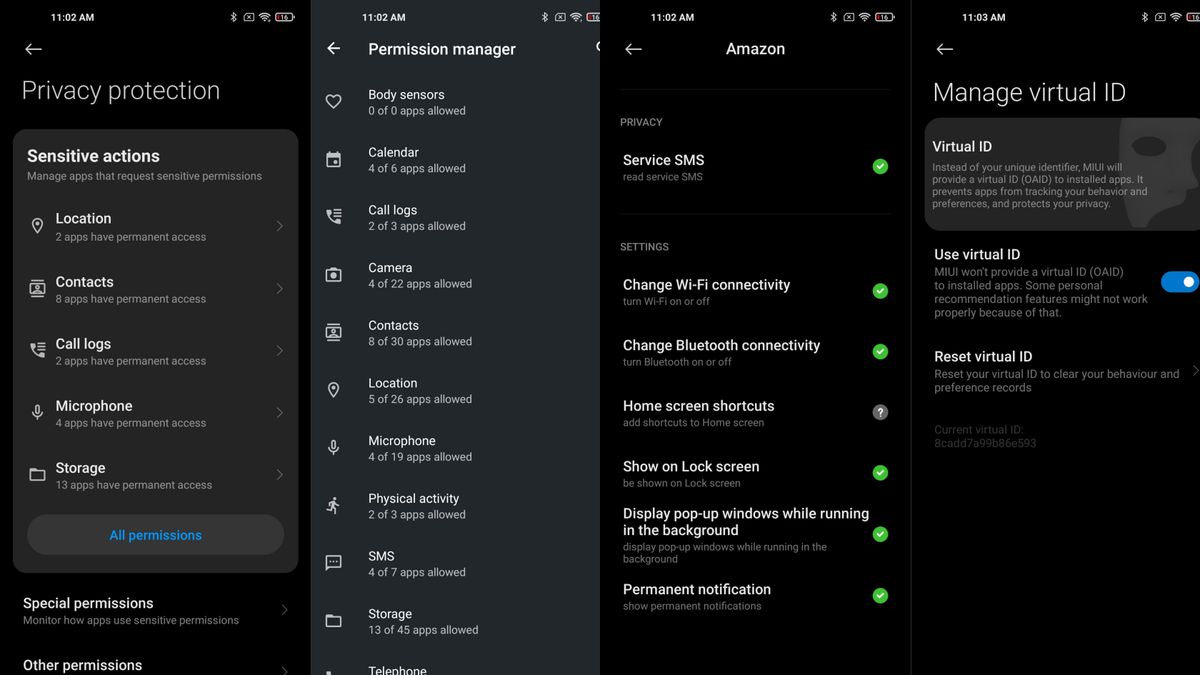
Task: Expand the Contacts sensitive actions row
Action: [155, 289]
